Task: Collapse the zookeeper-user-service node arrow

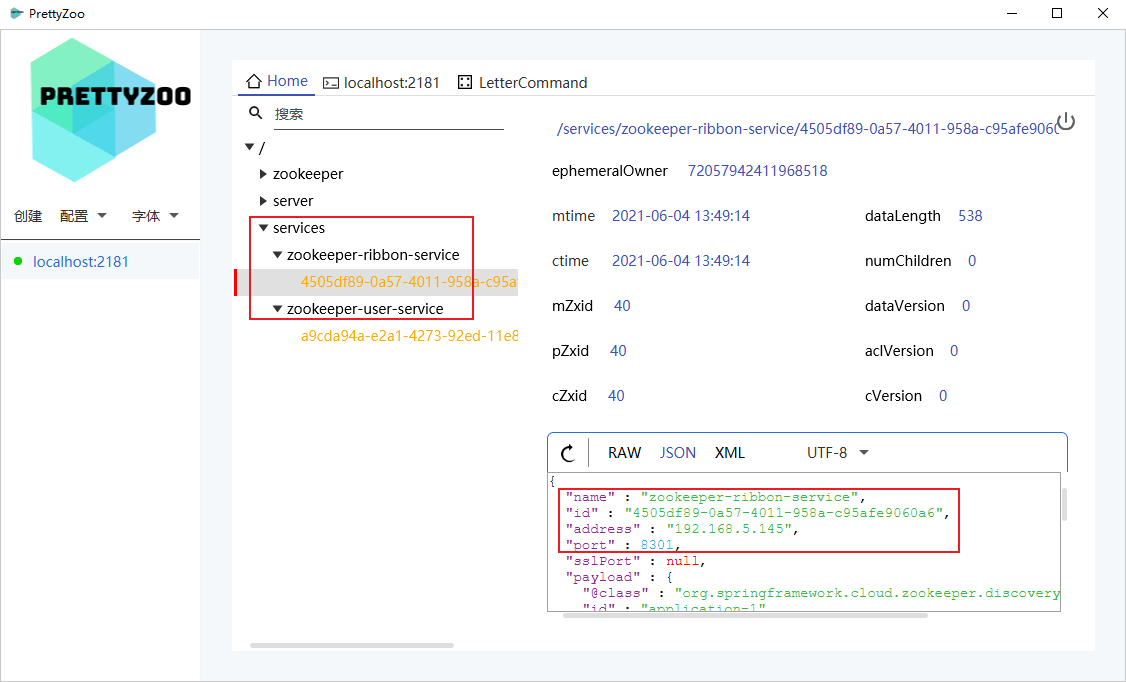Action: pos(277,309)
